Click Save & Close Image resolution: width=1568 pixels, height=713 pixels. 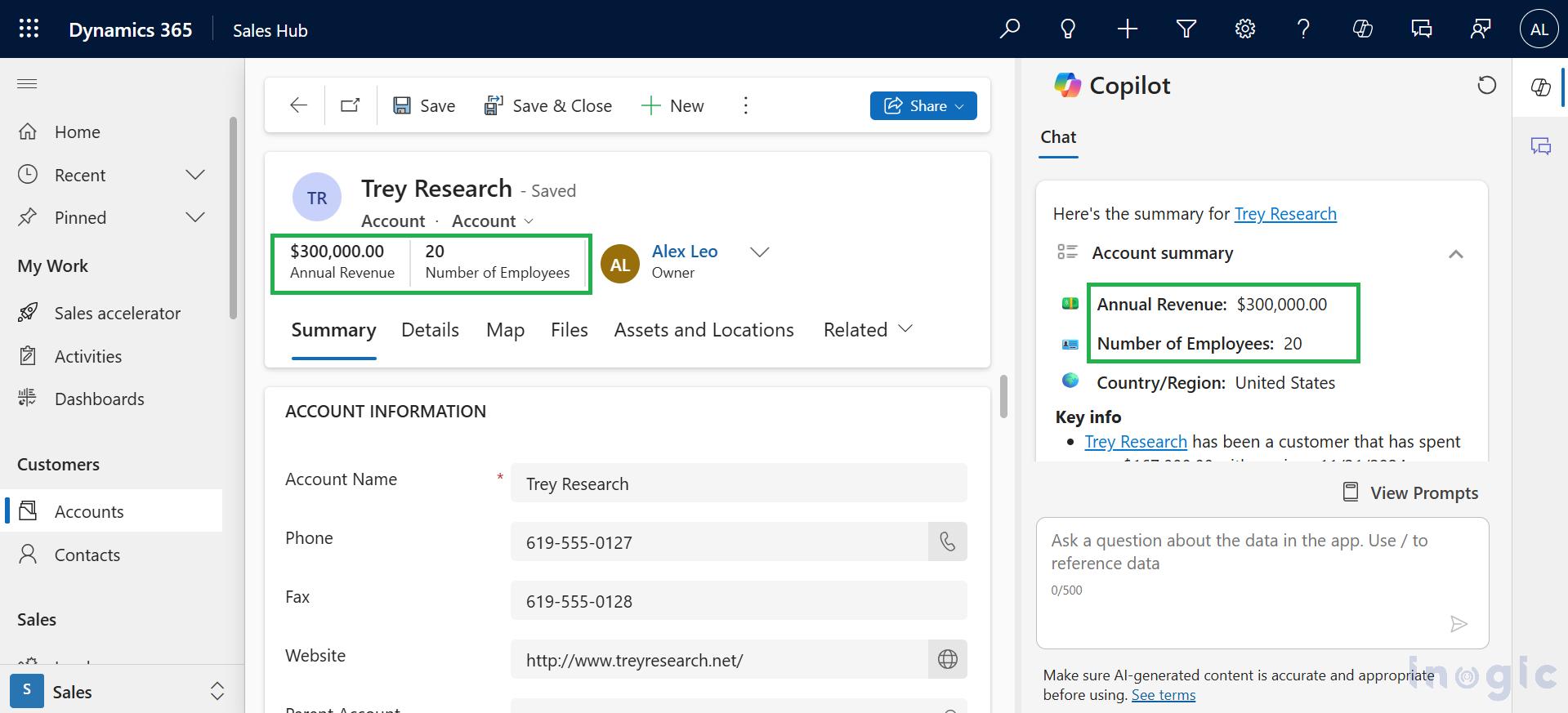pyautogui.click(x=548, y=105)
